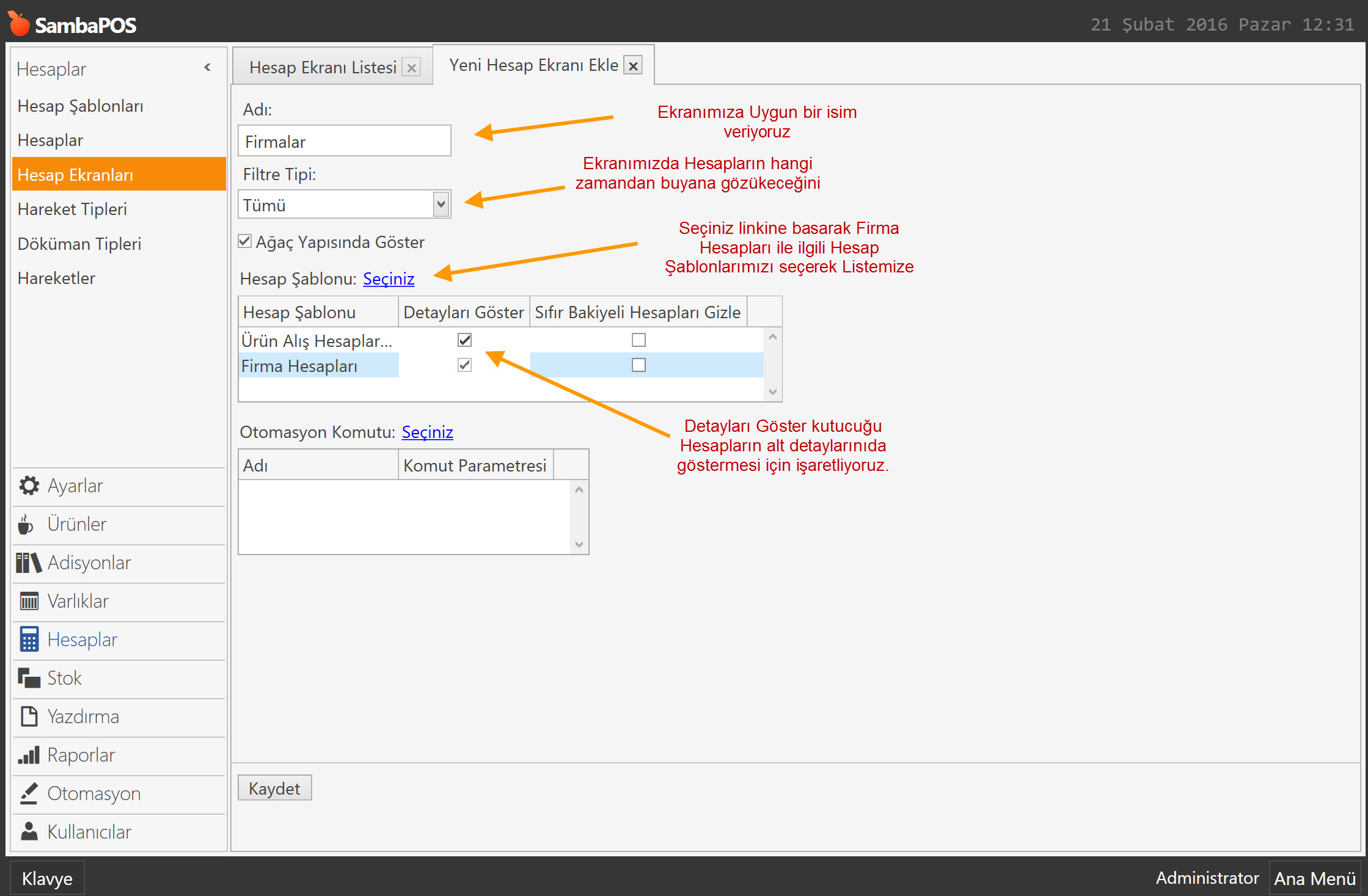The width and height of the screenshot is (1368, 896).
Task: Open Adisyonlar books icon section
Action: [x=29, y=563]
